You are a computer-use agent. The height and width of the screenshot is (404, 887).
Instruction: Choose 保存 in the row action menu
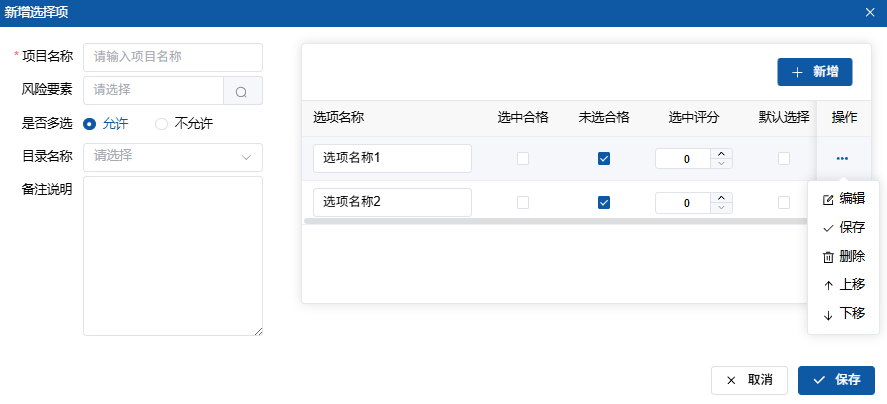coord(843,228)
